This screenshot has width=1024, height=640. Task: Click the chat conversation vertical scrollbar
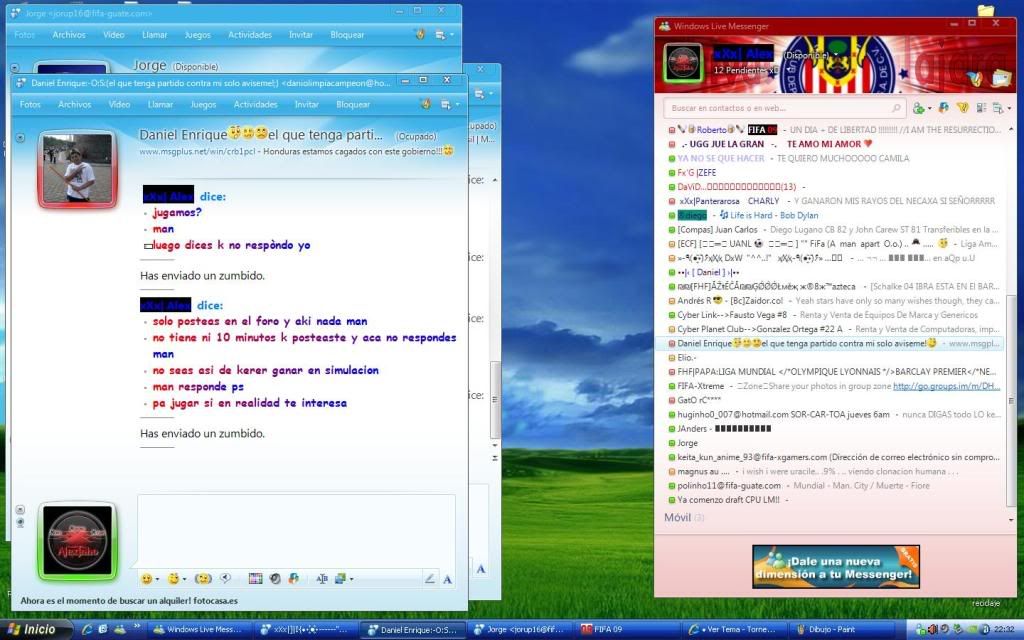494,402
